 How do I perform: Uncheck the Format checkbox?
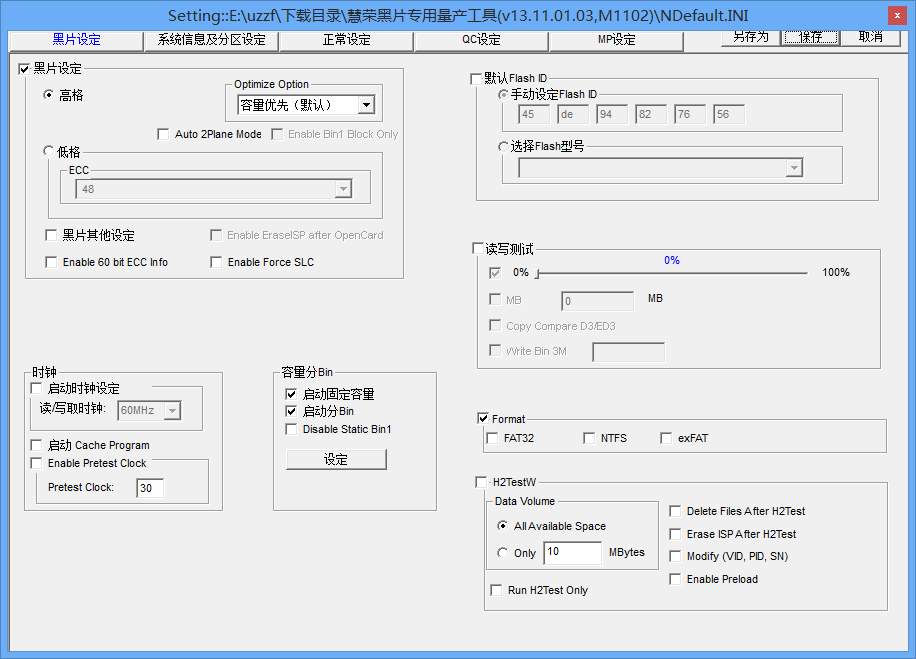point(483,418)
